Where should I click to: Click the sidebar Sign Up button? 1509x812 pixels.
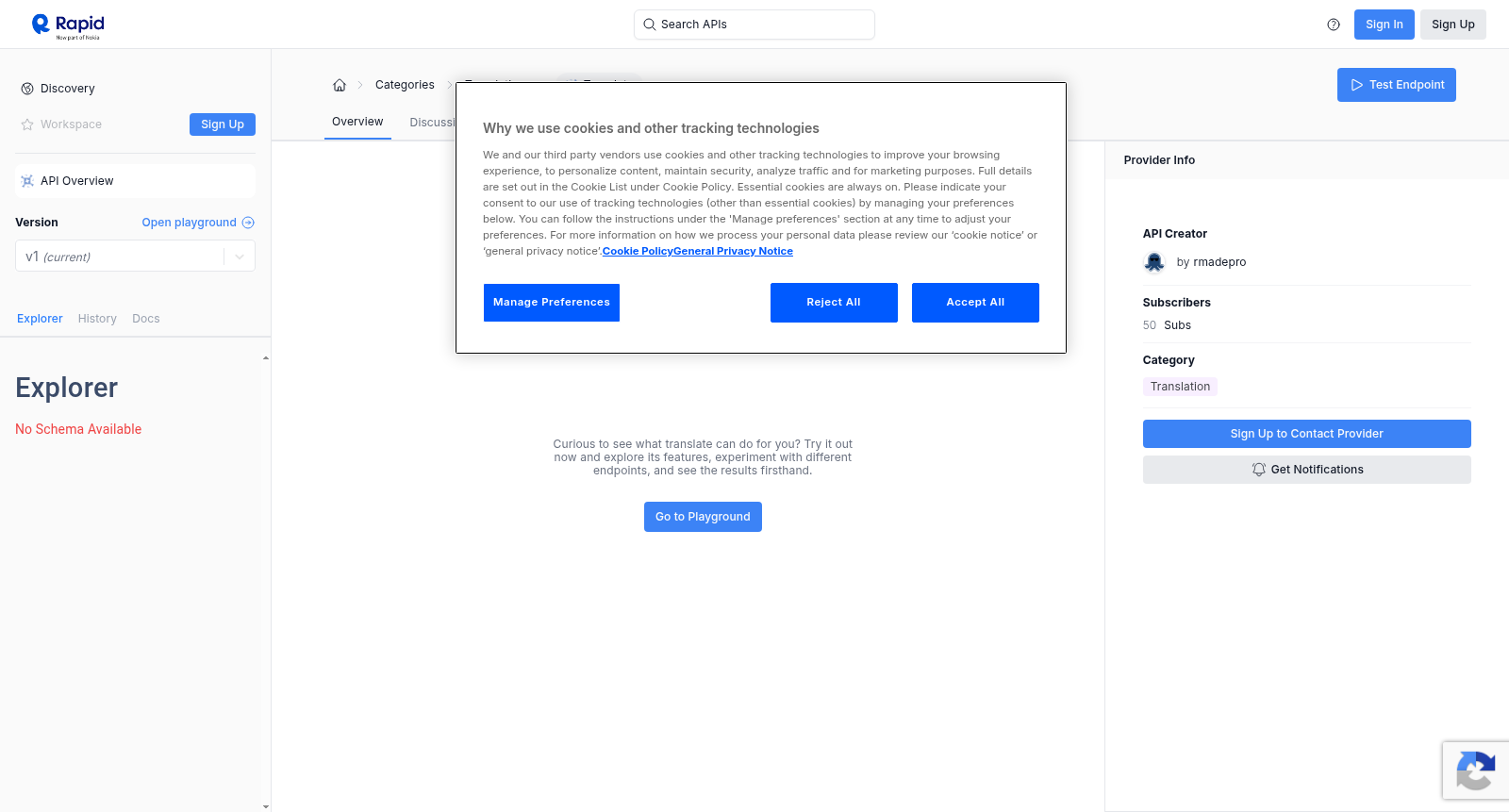click(223, 124)
